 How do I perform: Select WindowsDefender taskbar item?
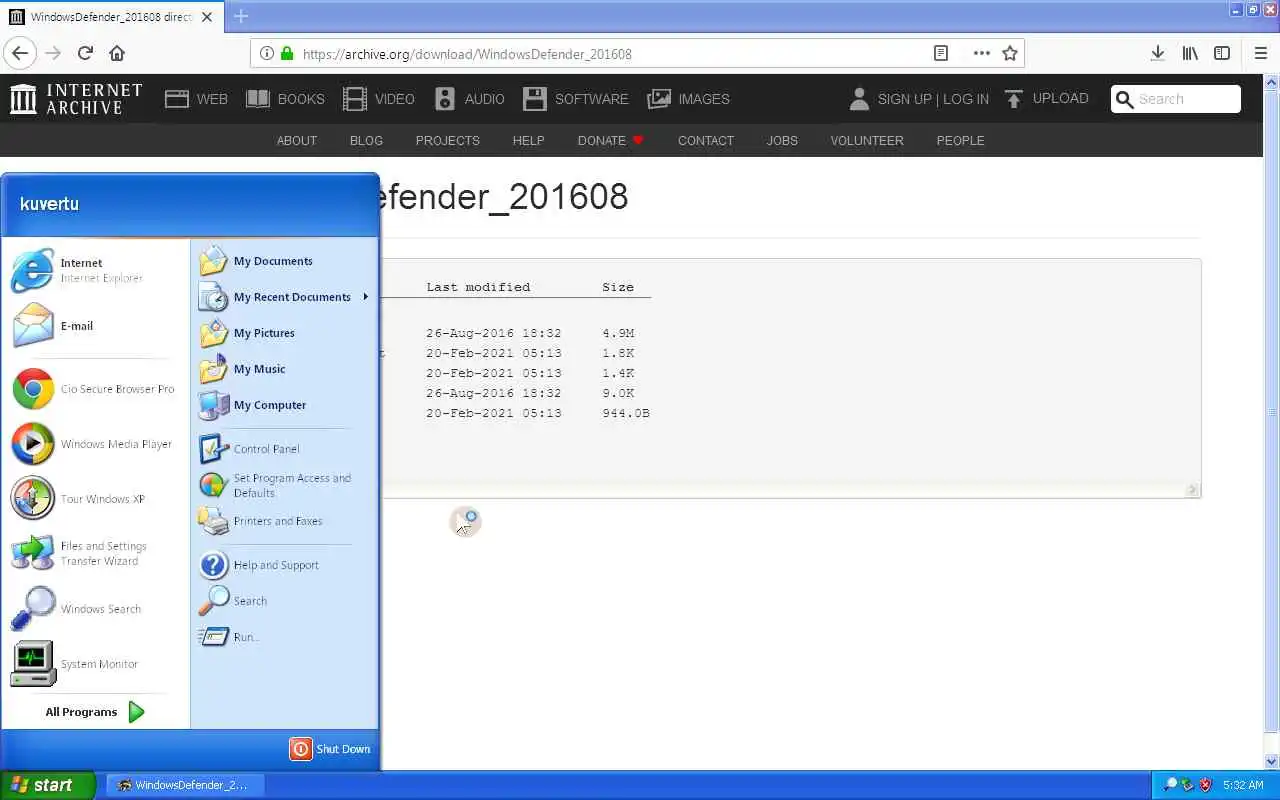[184, 785]
